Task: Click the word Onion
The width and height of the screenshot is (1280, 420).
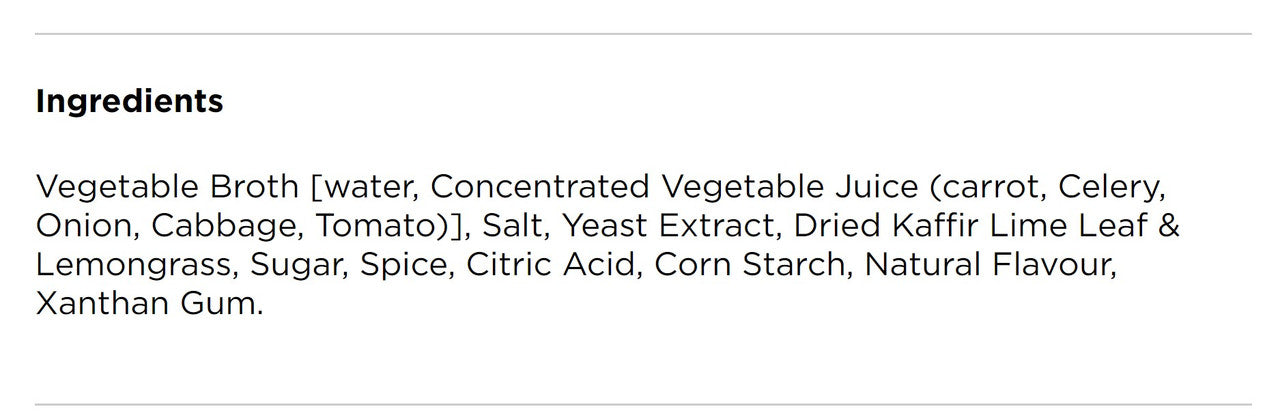Action: click(84, 226)
